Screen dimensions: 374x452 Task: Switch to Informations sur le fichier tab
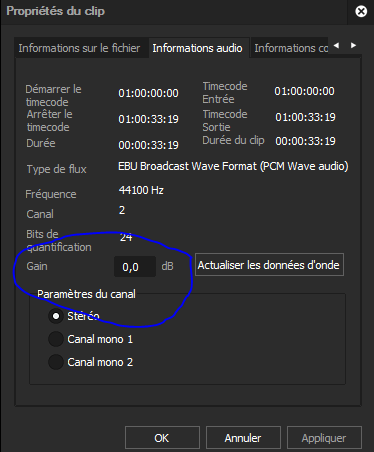tap(79, 48)
